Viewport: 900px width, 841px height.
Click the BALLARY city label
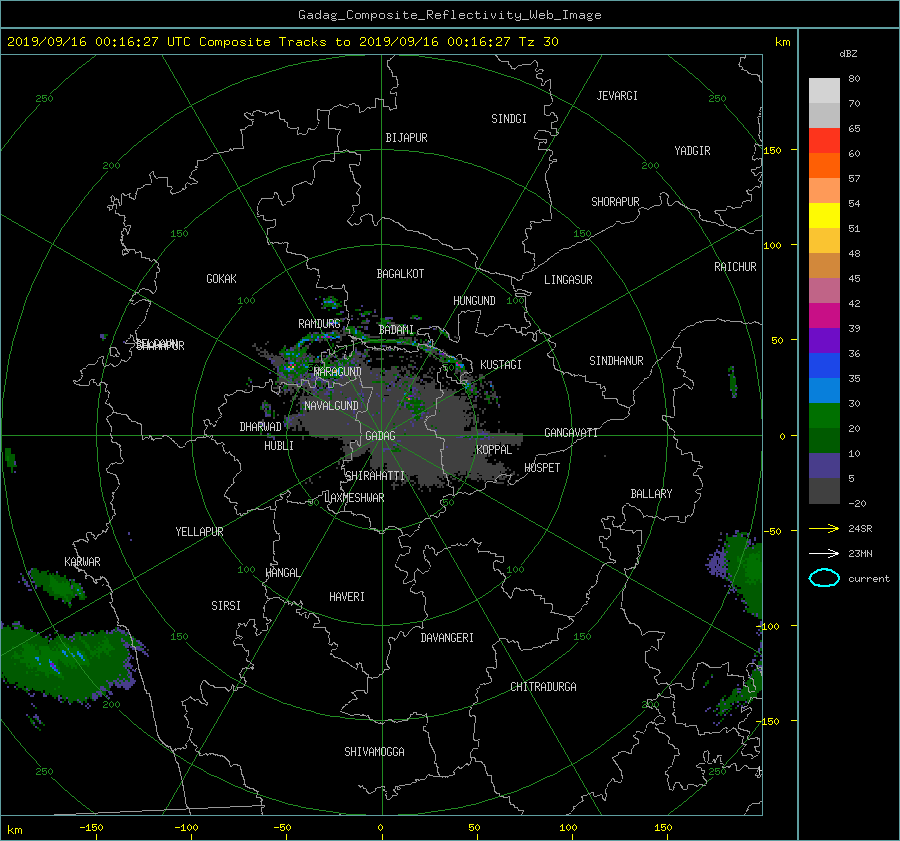(651, 494)
